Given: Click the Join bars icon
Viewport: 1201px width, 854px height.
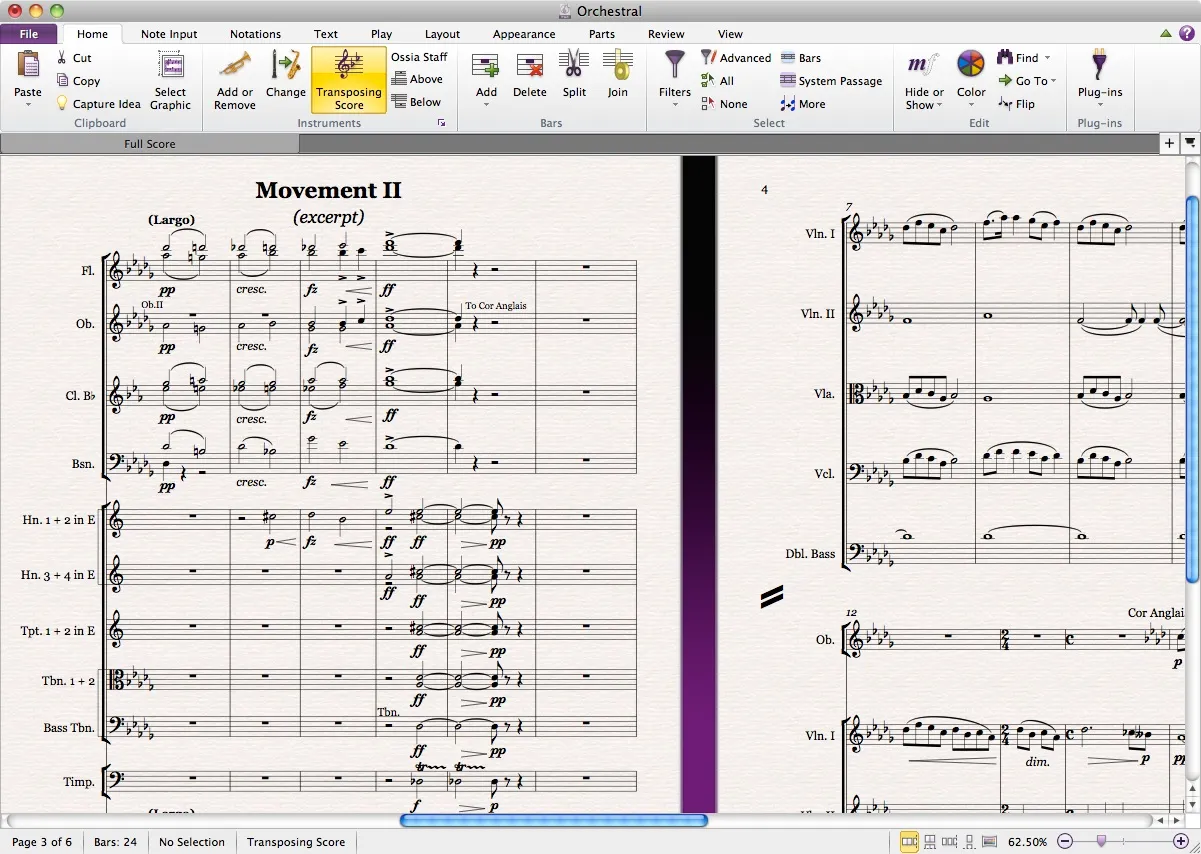Looking at the screenshot, I should 617,80.
